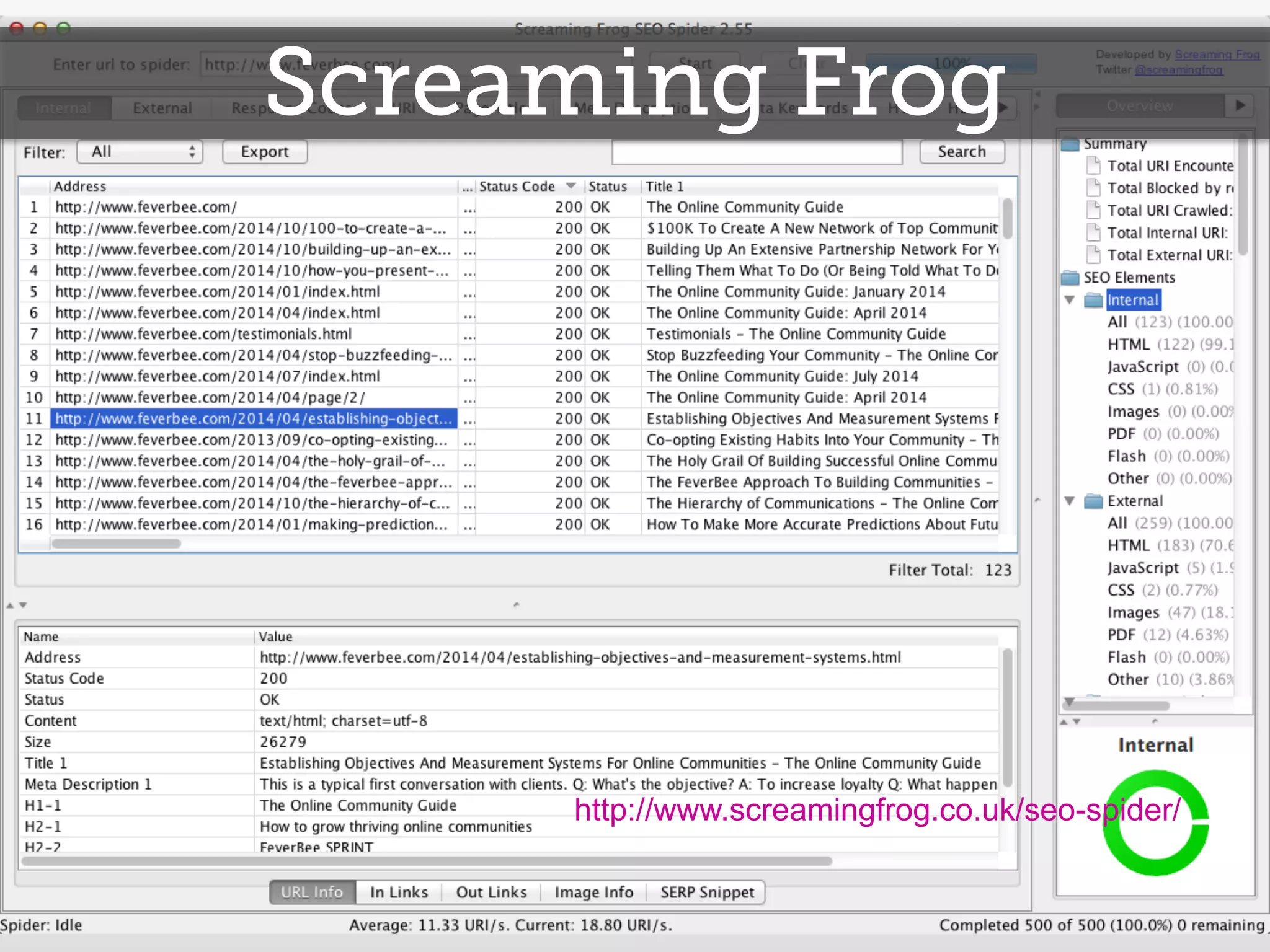Switch to the Out Links tab
Viewport: 1270px width, 952px height.
[x=491, y=892]
